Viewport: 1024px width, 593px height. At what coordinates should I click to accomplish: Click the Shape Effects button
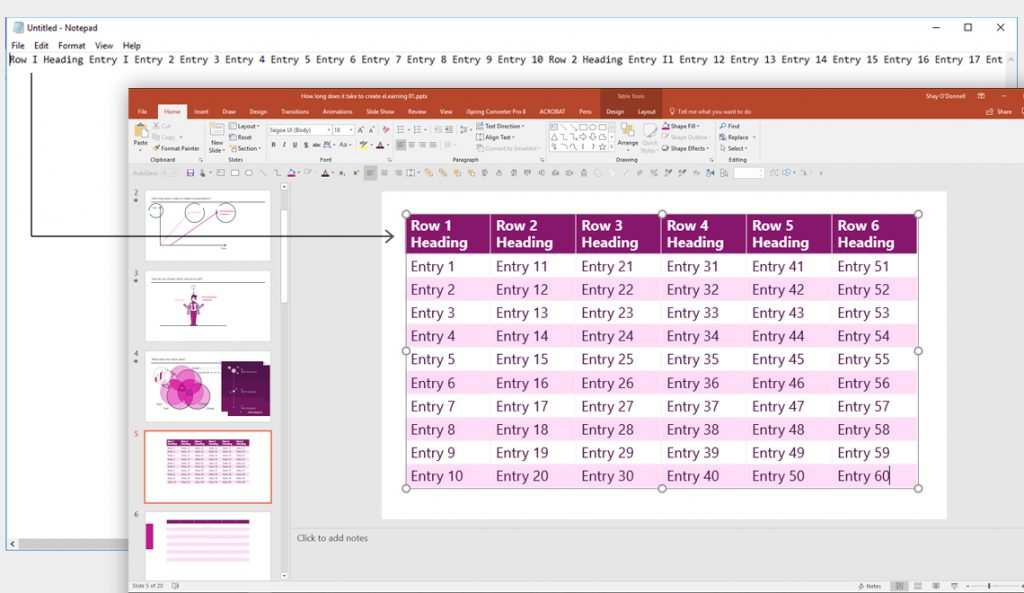[x=688, y=148]
